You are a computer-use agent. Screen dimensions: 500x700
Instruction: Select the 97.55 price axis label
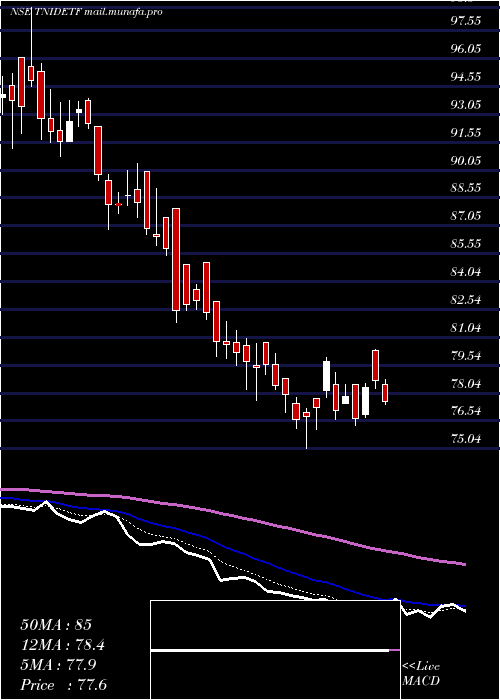466,21
